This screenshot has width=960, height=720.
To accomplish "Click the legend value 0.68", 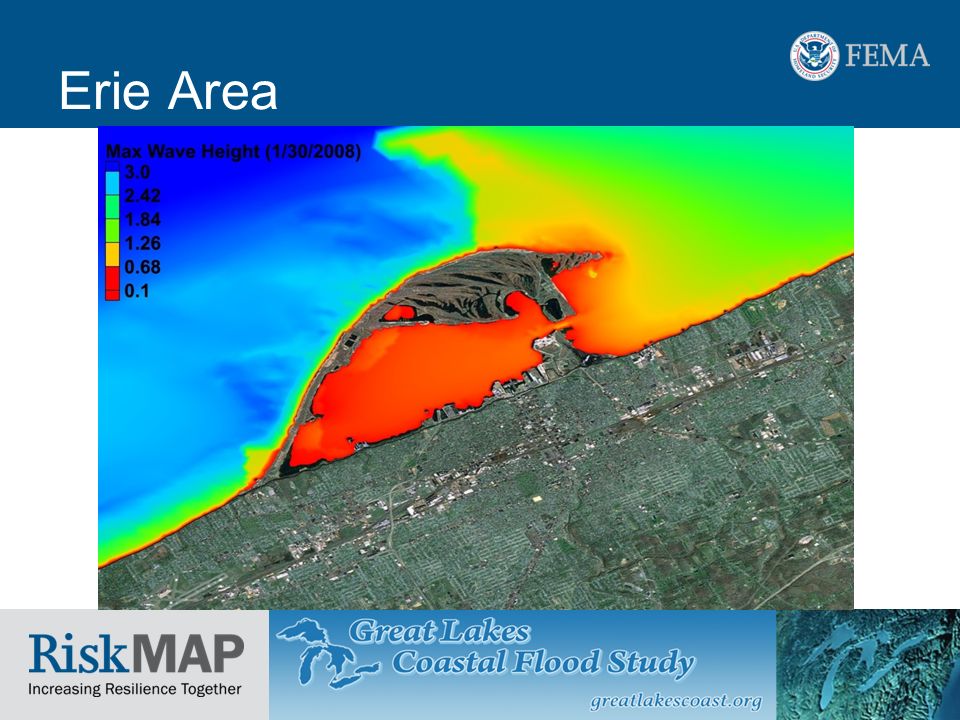I will pos(142,268).
